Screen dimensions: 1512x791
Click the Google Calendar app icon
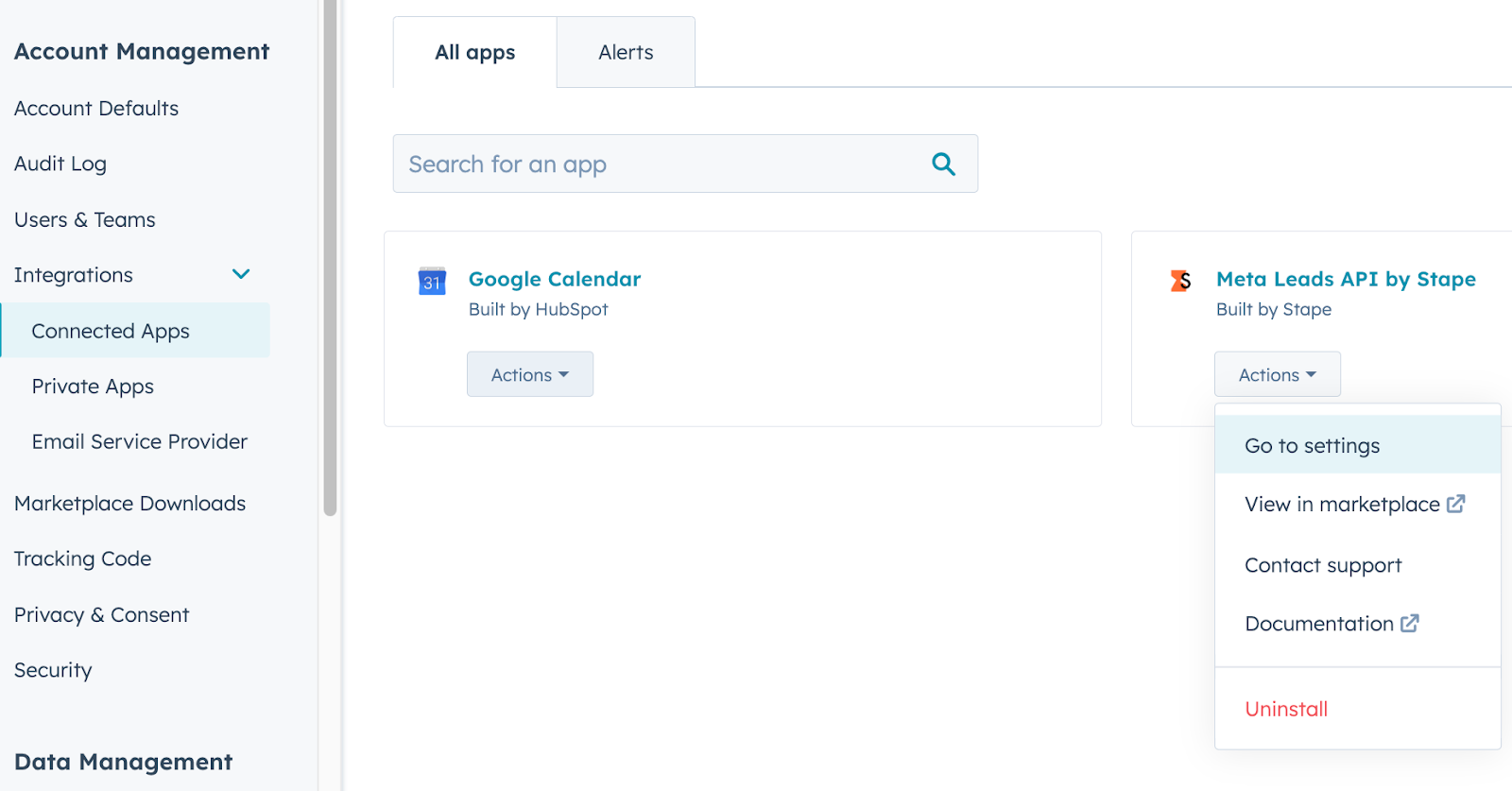(432, 281)
